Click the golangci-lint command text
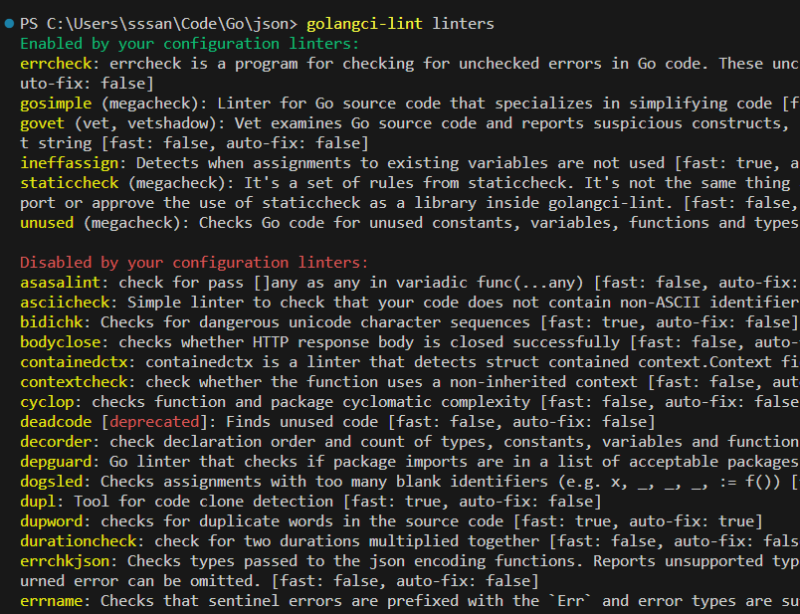Screen dimensions: 800x614 tap(364, 23)
